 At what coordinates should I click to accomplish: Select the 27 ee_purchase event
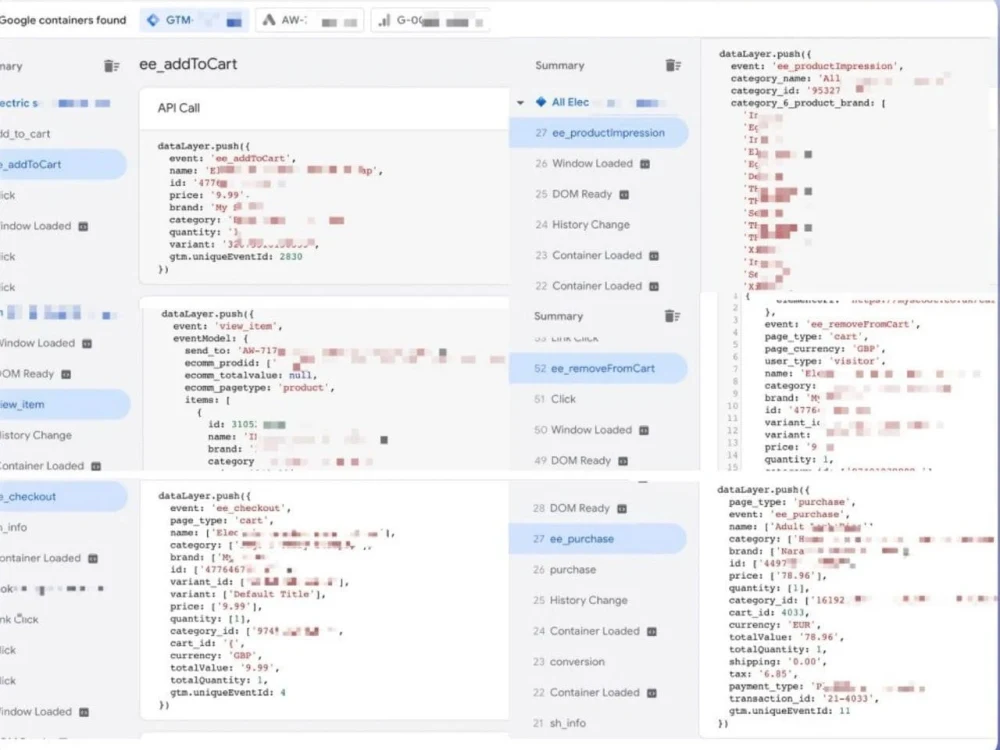point(598,539)
